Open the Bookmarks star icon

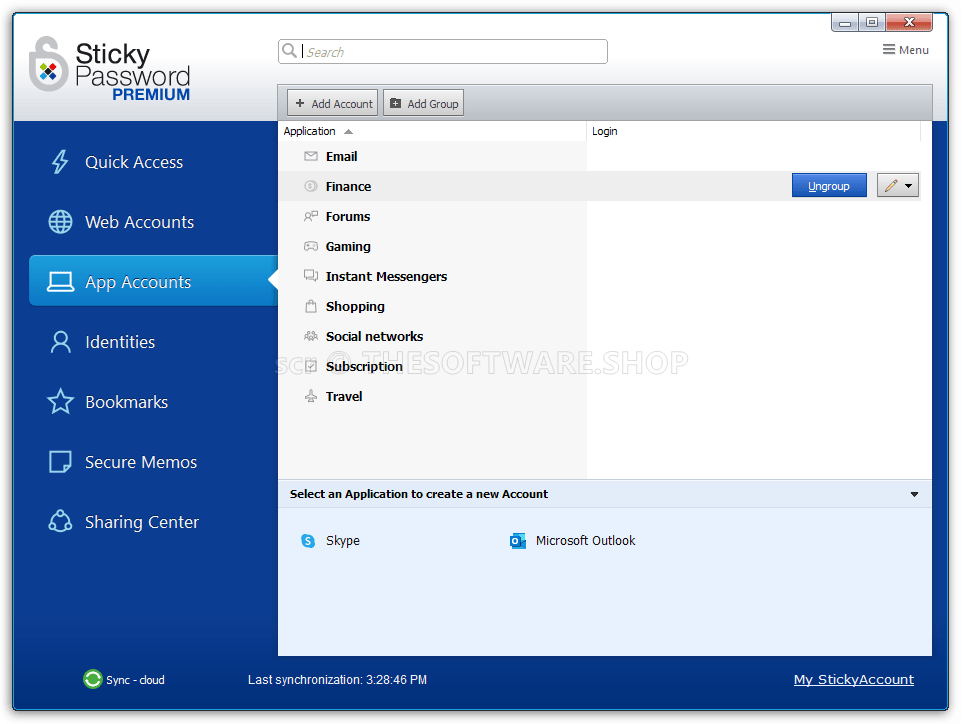click(x=60, y=402)
